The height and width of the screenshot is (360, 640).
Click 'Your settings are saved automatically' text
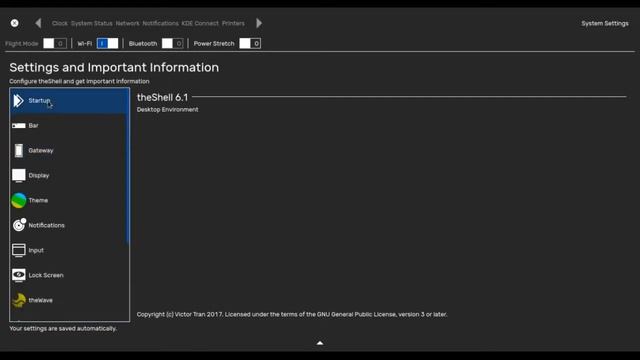coord(63,329)
